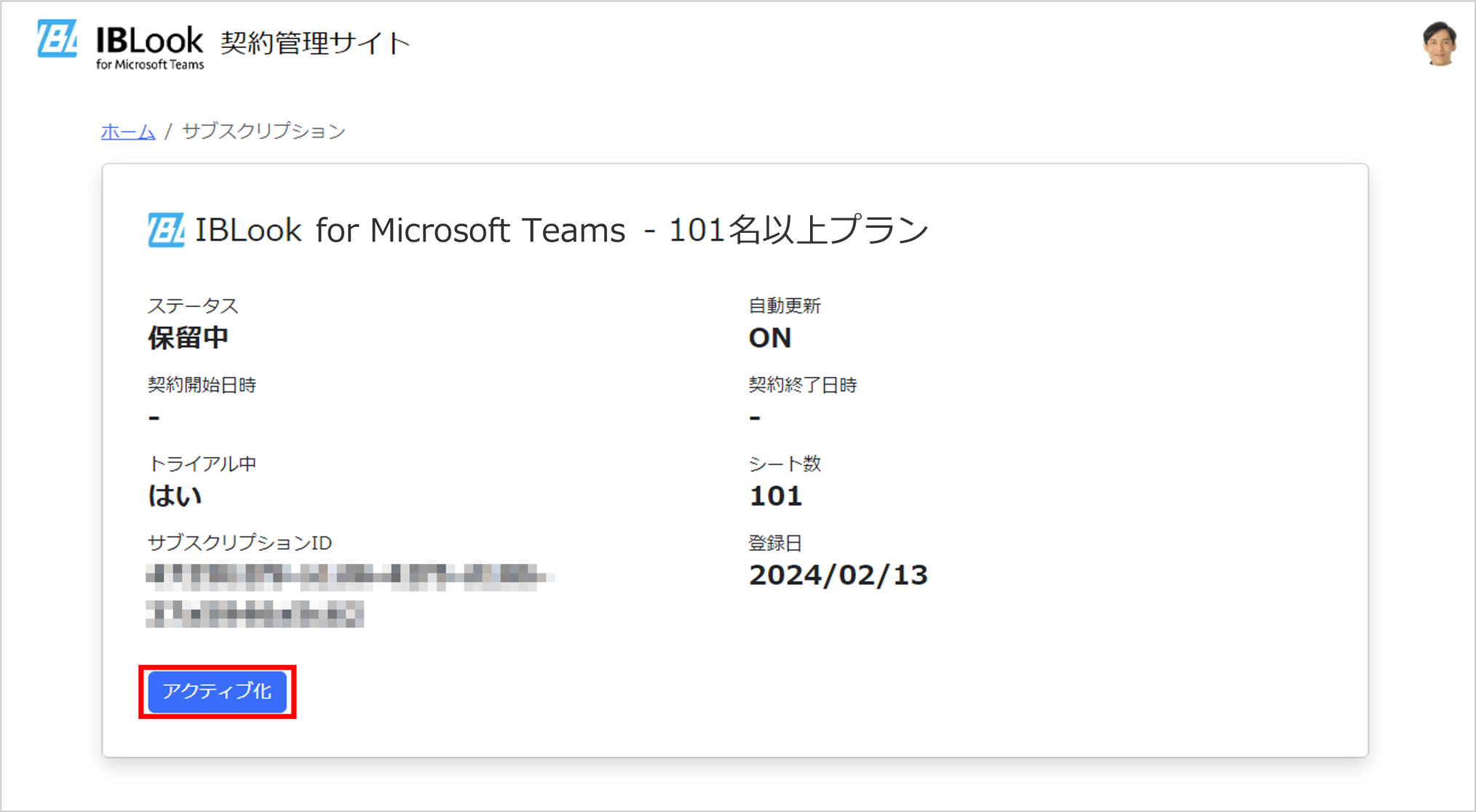Image resolution: width=1476 pixels, height=812 pixels.
Task: Click the IBLook icon beside plan title
Action: [x=166, y=231]
